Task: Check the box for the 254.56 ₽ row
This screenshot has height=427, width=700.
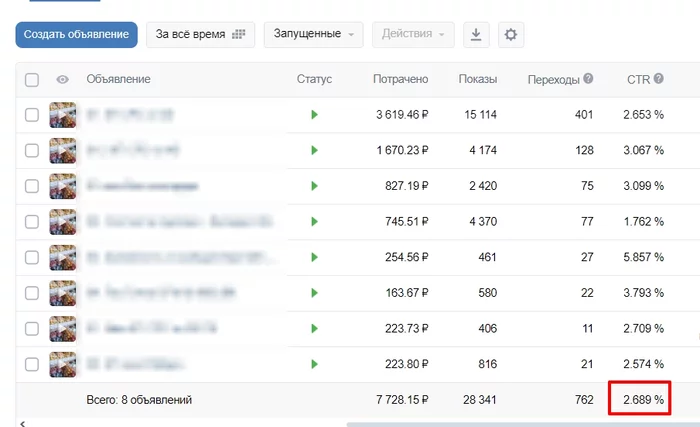Action: pyautogui.click(x=32, y=258)
